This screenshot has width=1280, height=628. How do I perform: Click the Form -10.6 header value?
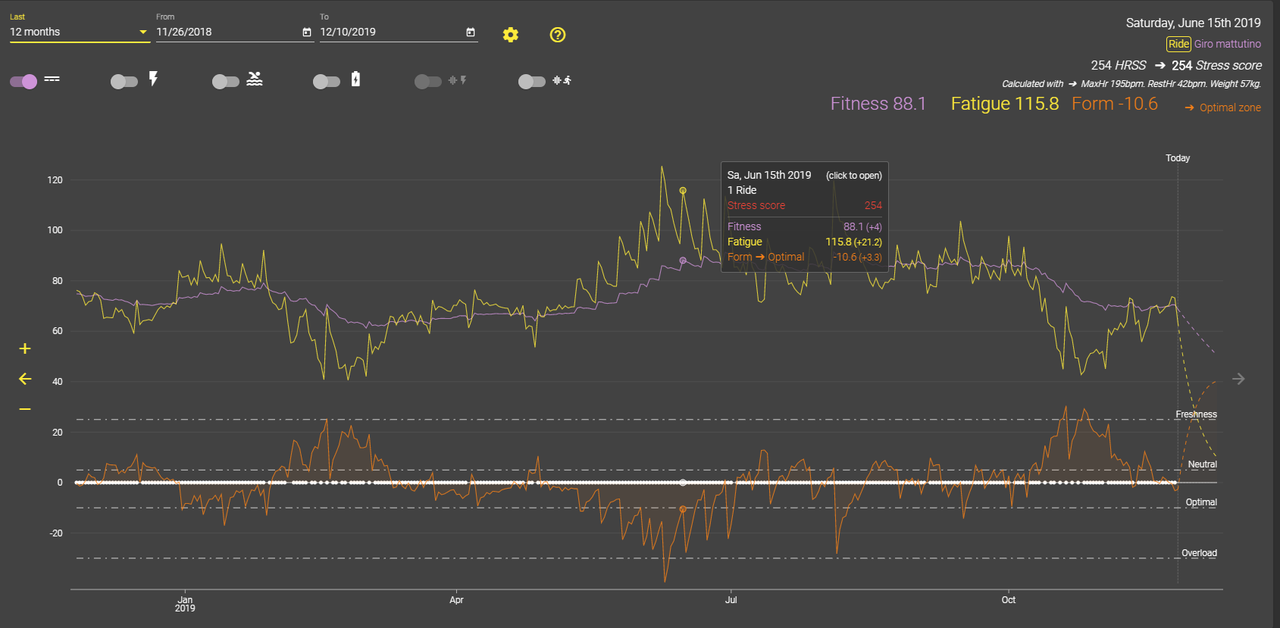[x=1115, y=104]
